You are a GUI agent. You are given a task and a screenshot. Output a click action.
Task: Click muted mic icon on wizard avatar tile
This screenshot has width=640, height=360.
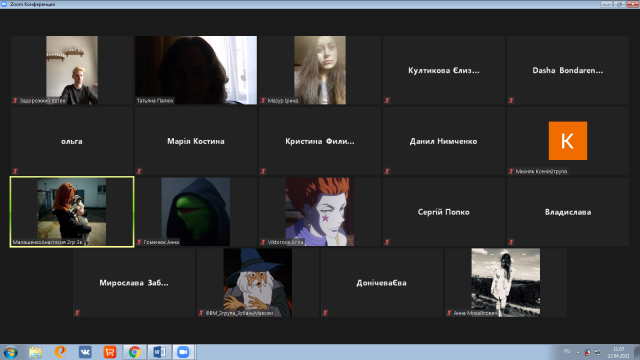tap(201, 313)
